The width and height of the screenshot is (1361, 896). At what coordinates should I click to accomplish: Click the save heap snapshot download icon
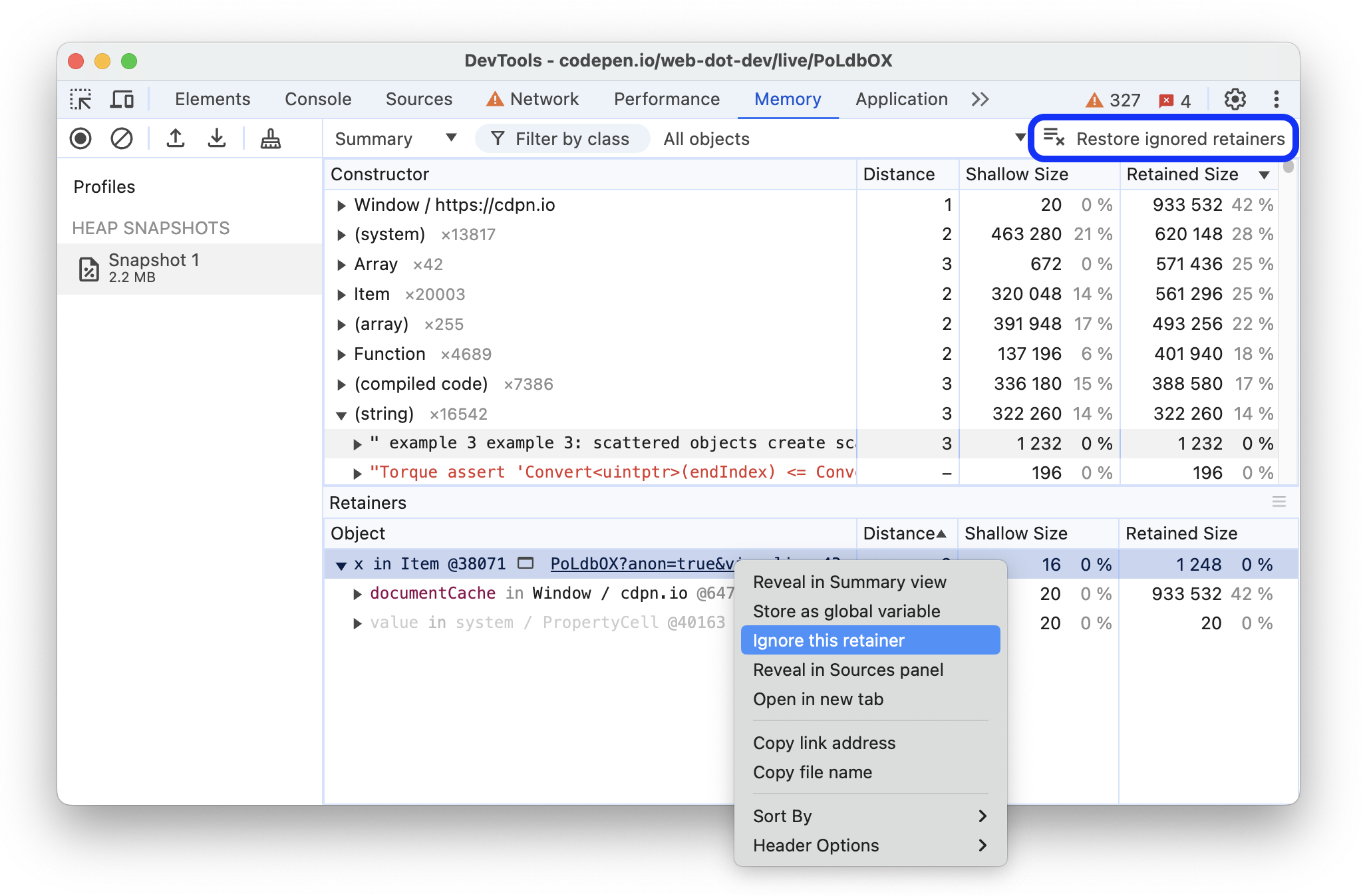point(216,139)
